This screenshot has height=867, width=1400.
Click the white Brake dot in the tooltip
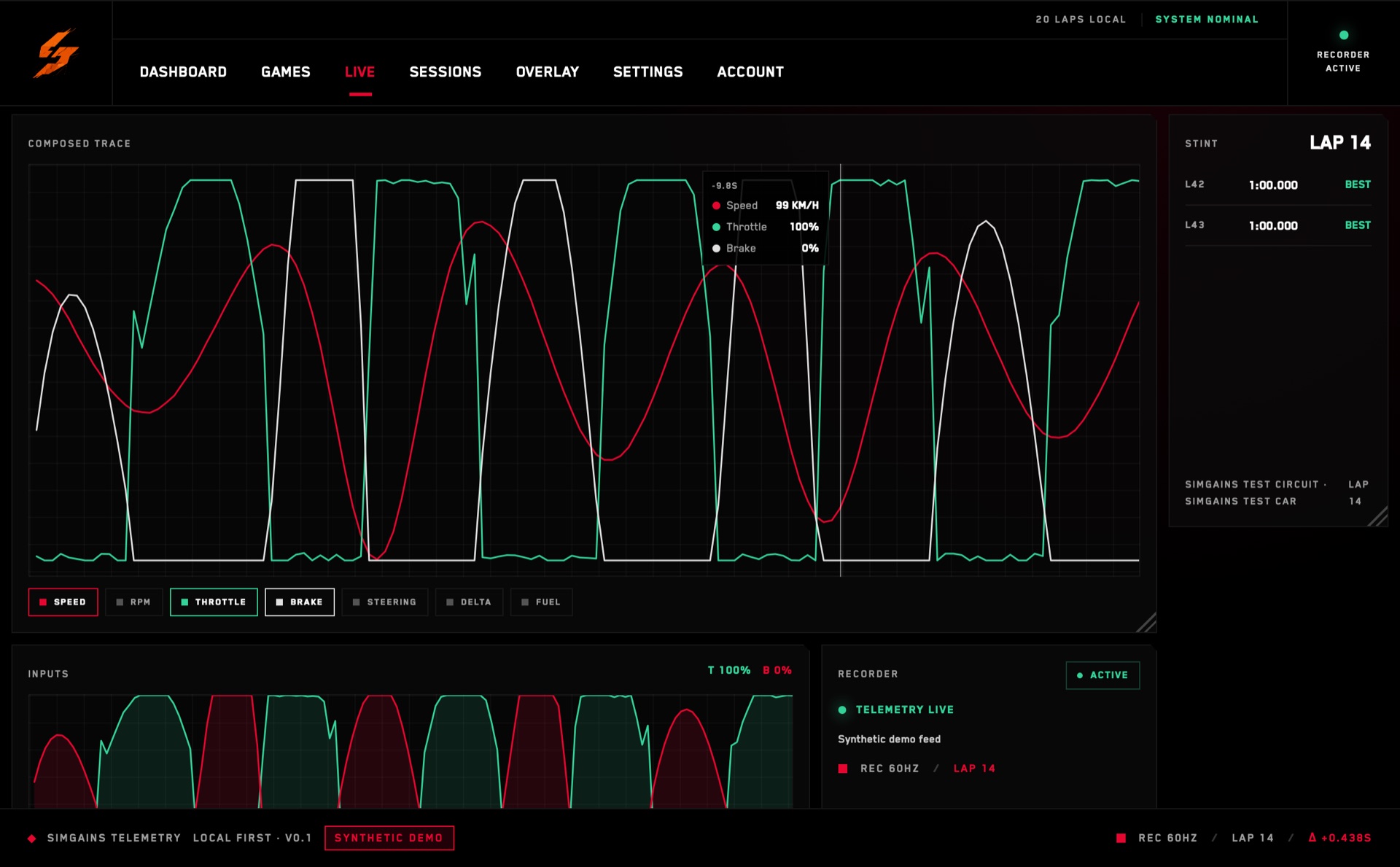[716, 249]
